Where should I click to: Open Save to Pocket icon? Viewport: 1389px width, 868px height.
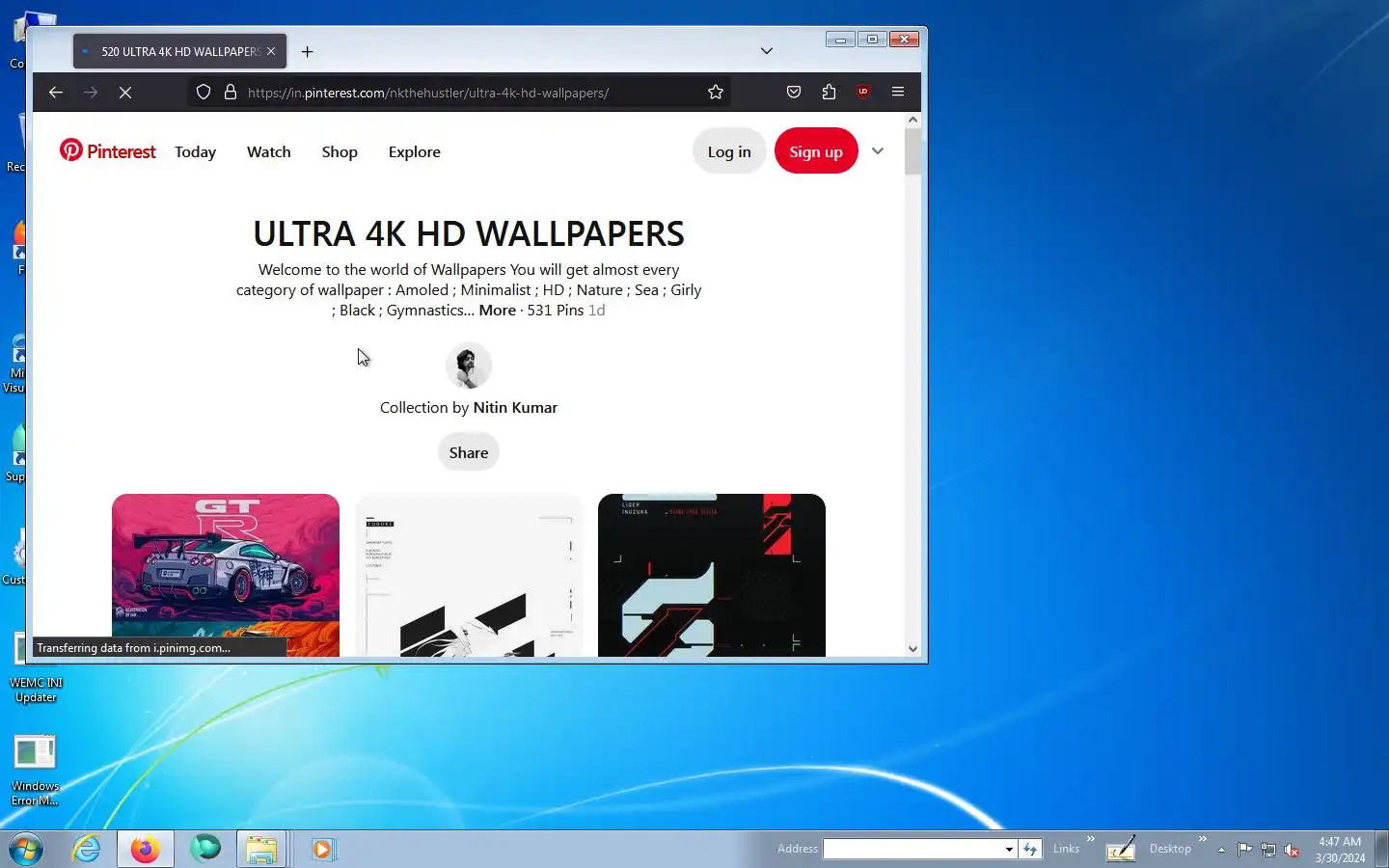(x=794, y=93)
